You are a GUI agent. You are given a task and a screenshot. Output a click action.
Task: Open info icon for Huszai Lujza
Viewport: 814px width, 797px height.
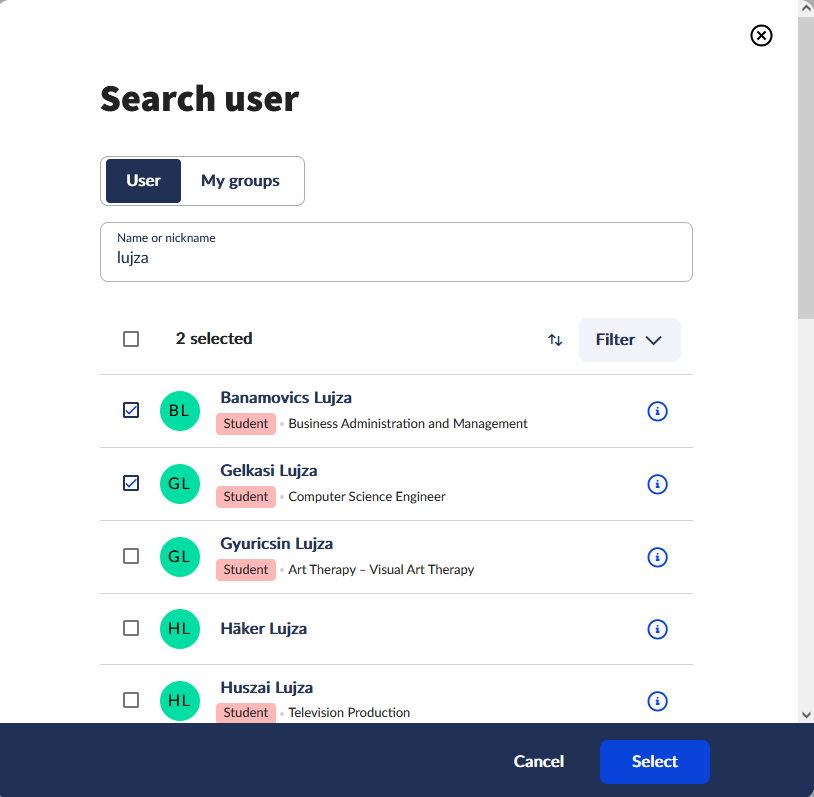(657, 701)
